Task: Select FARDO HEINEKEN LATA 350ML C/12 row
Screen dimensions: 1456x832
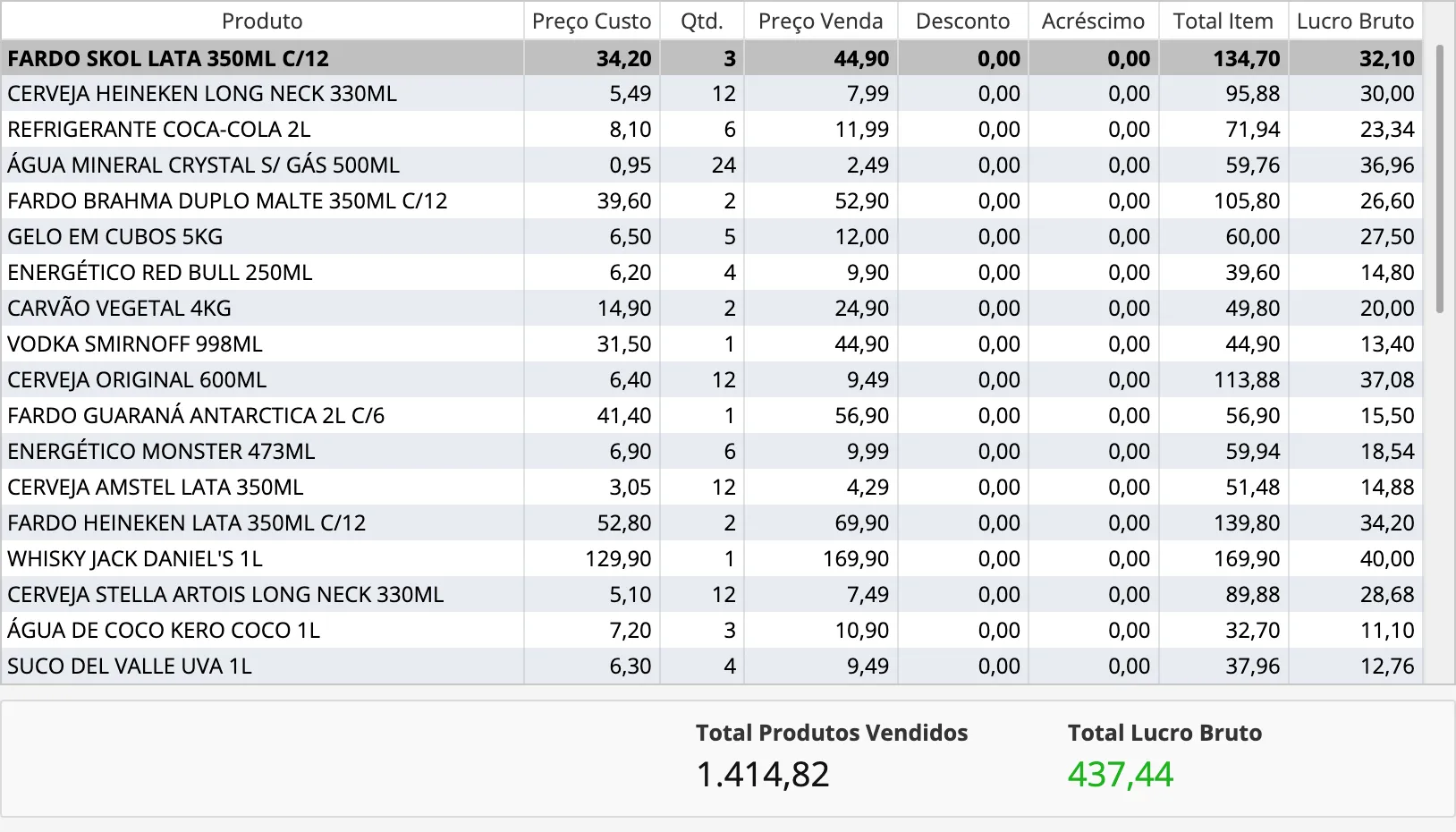Action: (x=712, y=522)
